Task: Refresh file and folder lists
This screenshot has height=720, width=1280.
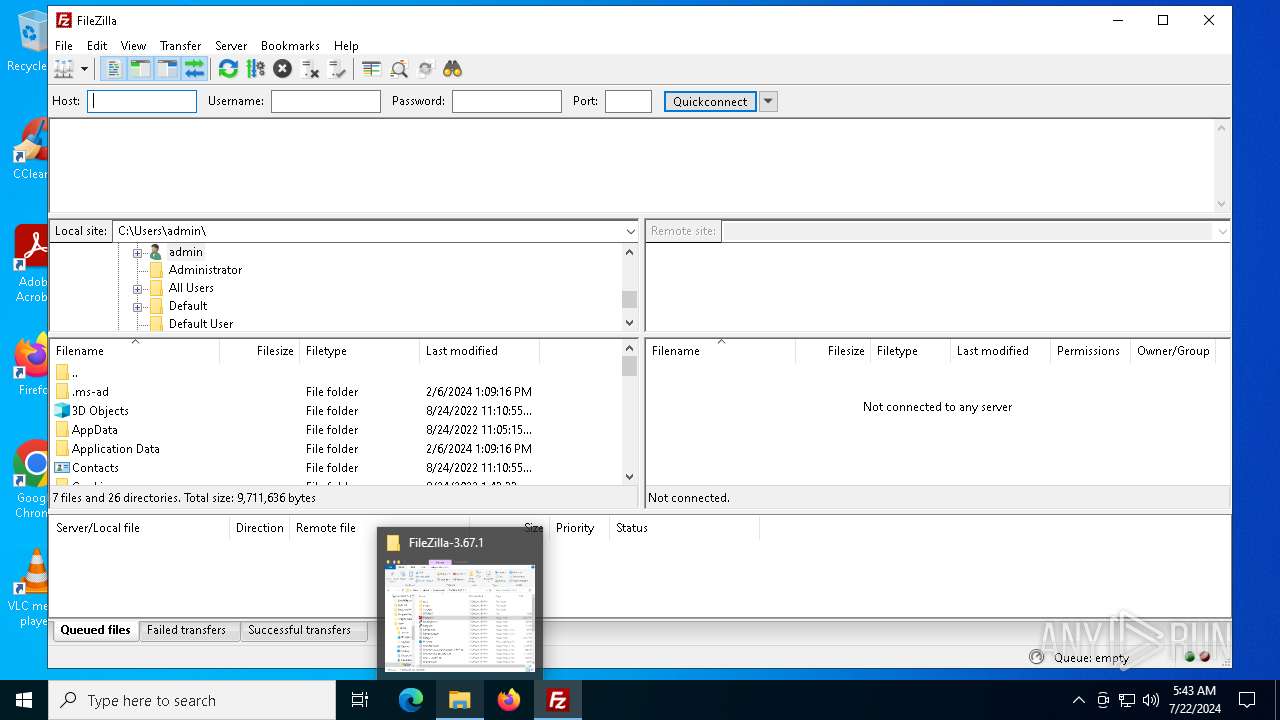Action: point(228,69)
